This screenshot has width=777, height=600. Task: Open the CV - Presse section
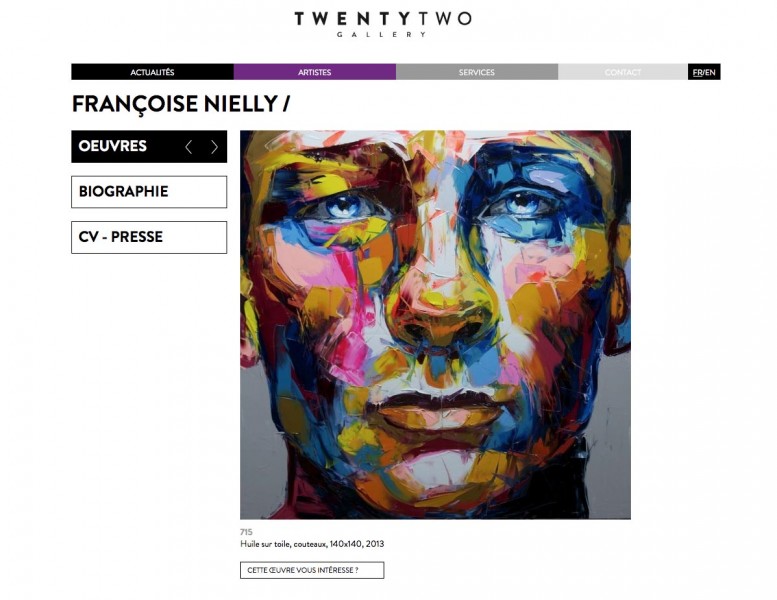pyautogui.click(x=149, y=237)
